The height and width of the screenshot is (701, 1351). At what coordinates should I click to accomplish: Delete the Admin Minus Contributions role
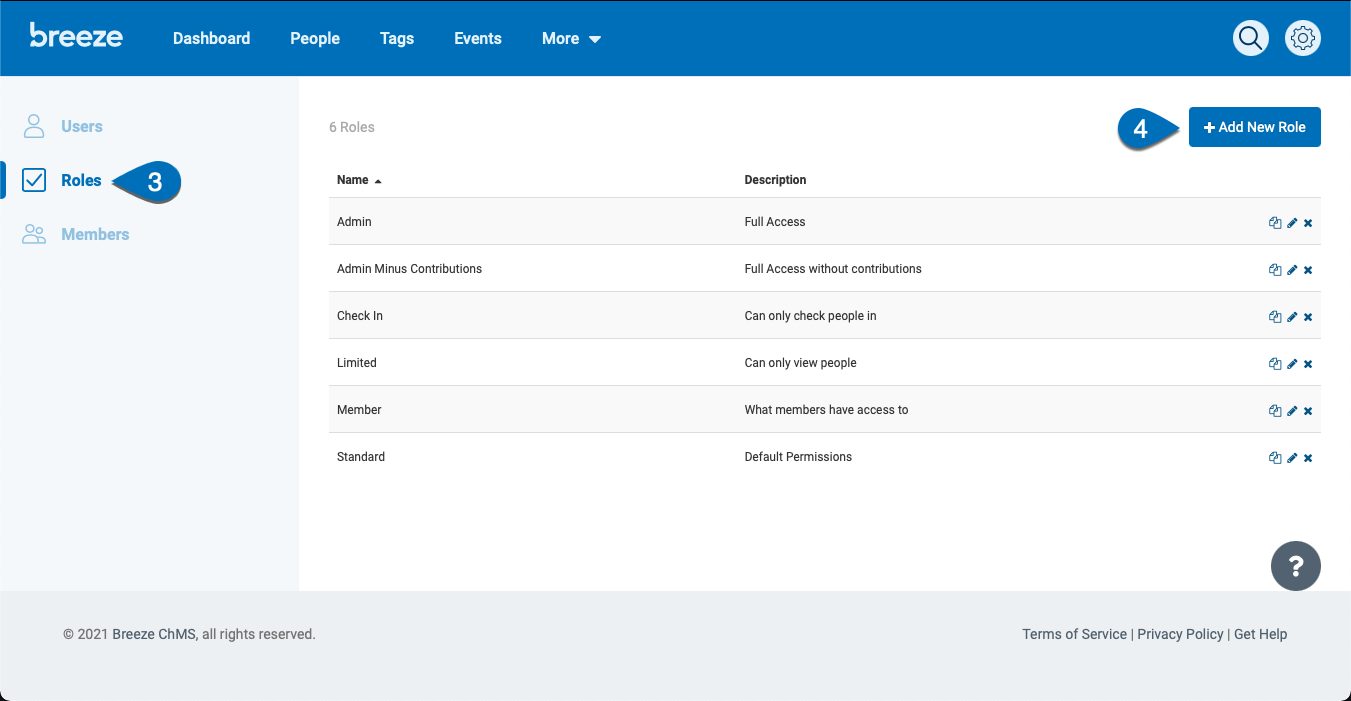coord(1308,270)
